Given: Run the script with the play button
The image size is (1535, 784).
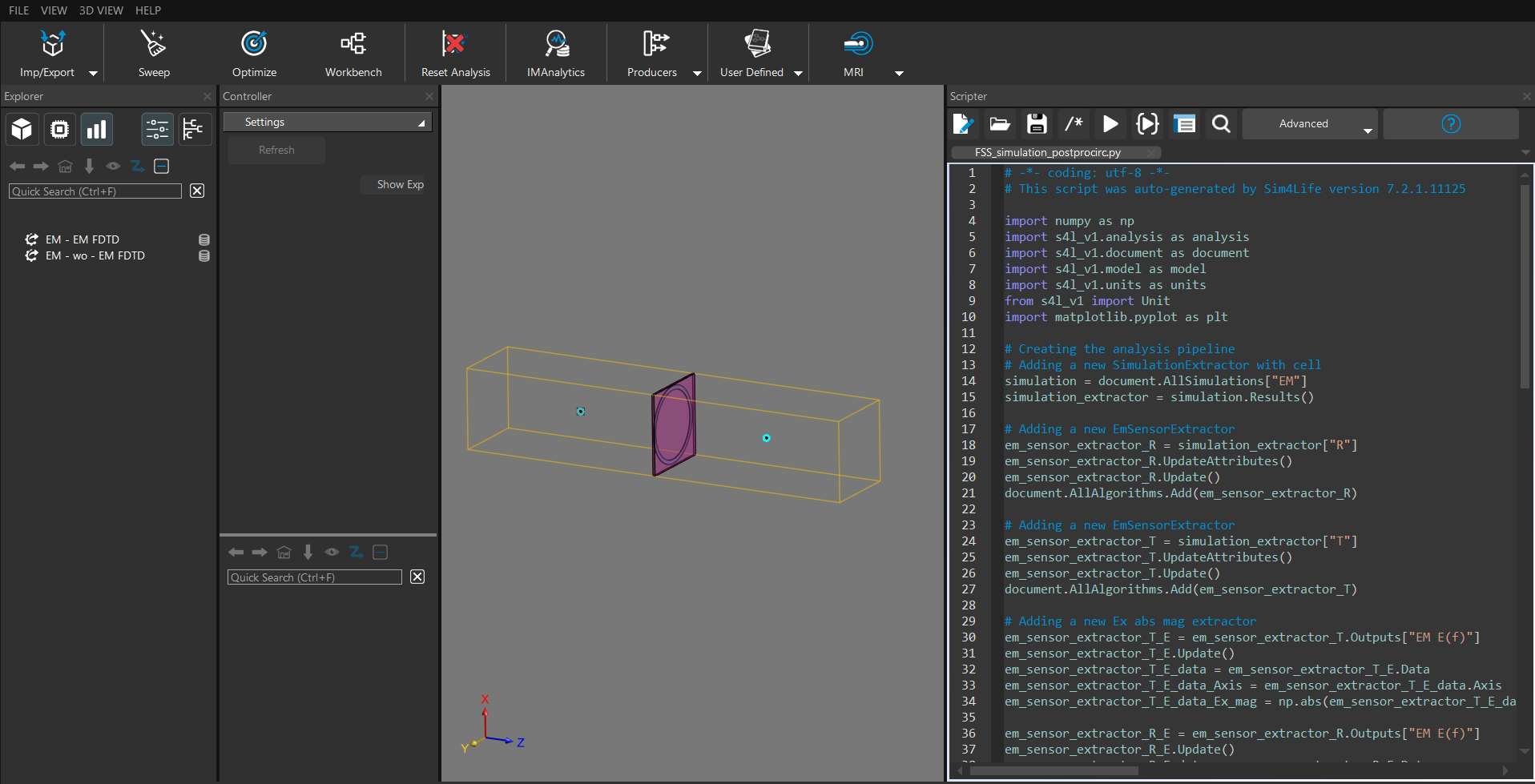Looking at the screenshot, I should coord(1110,123).
